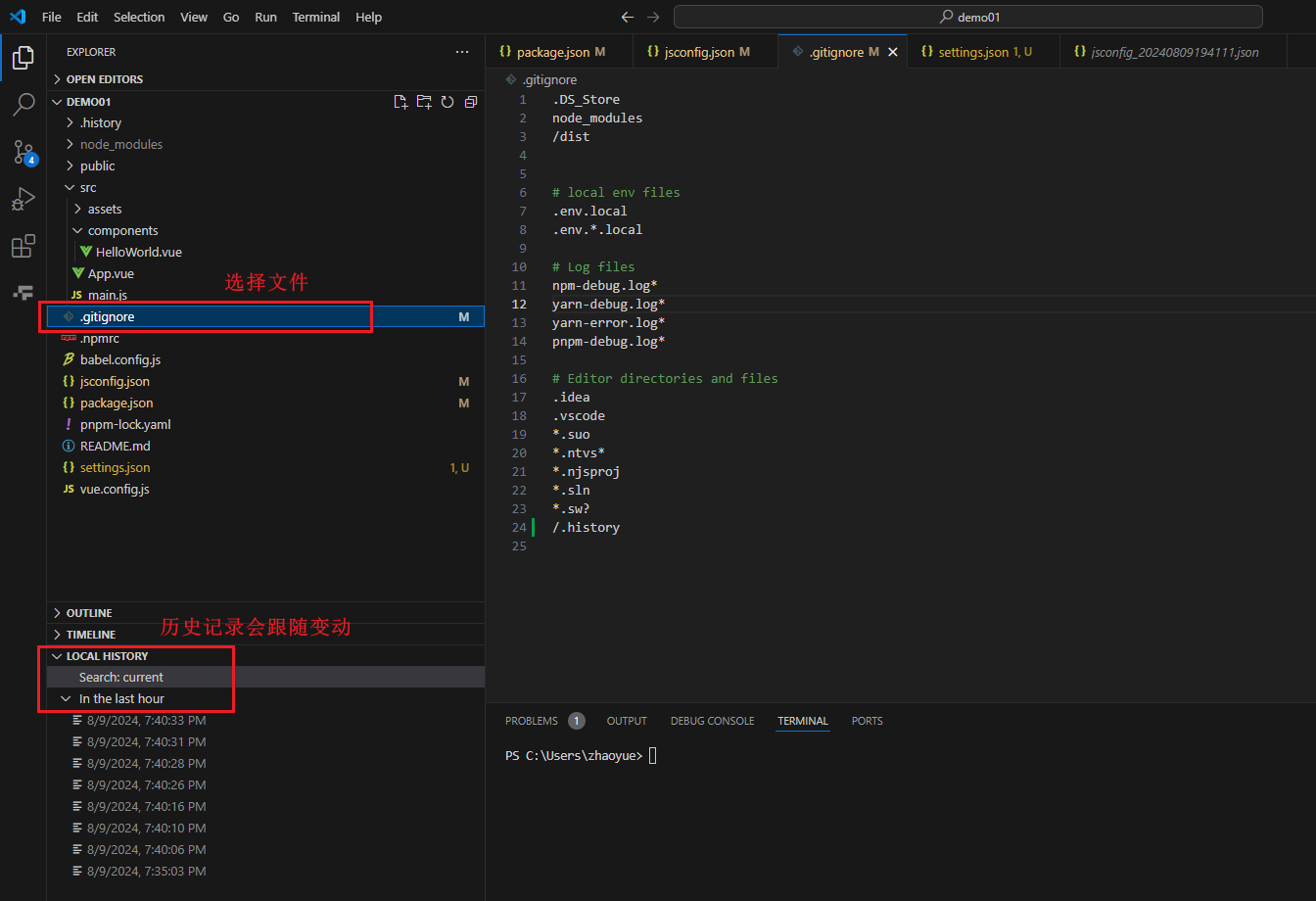
Task: Switch to the settings.json editor tab
Action: pyautogui.click(x=983, y=52)
